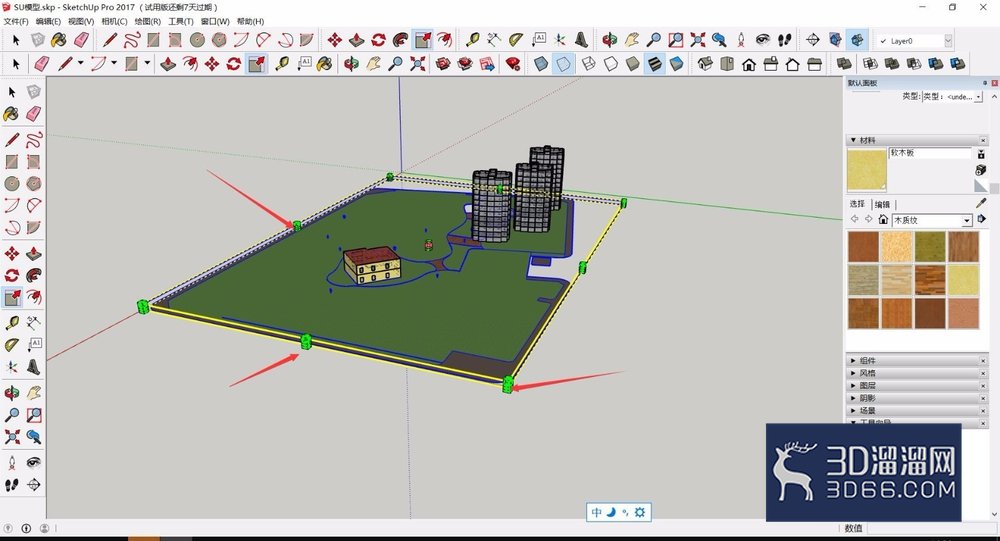Viewport: 1000px width, 541px height.
Task: Toggle the moon half-width input icon
Action: (x=610, y=512)
